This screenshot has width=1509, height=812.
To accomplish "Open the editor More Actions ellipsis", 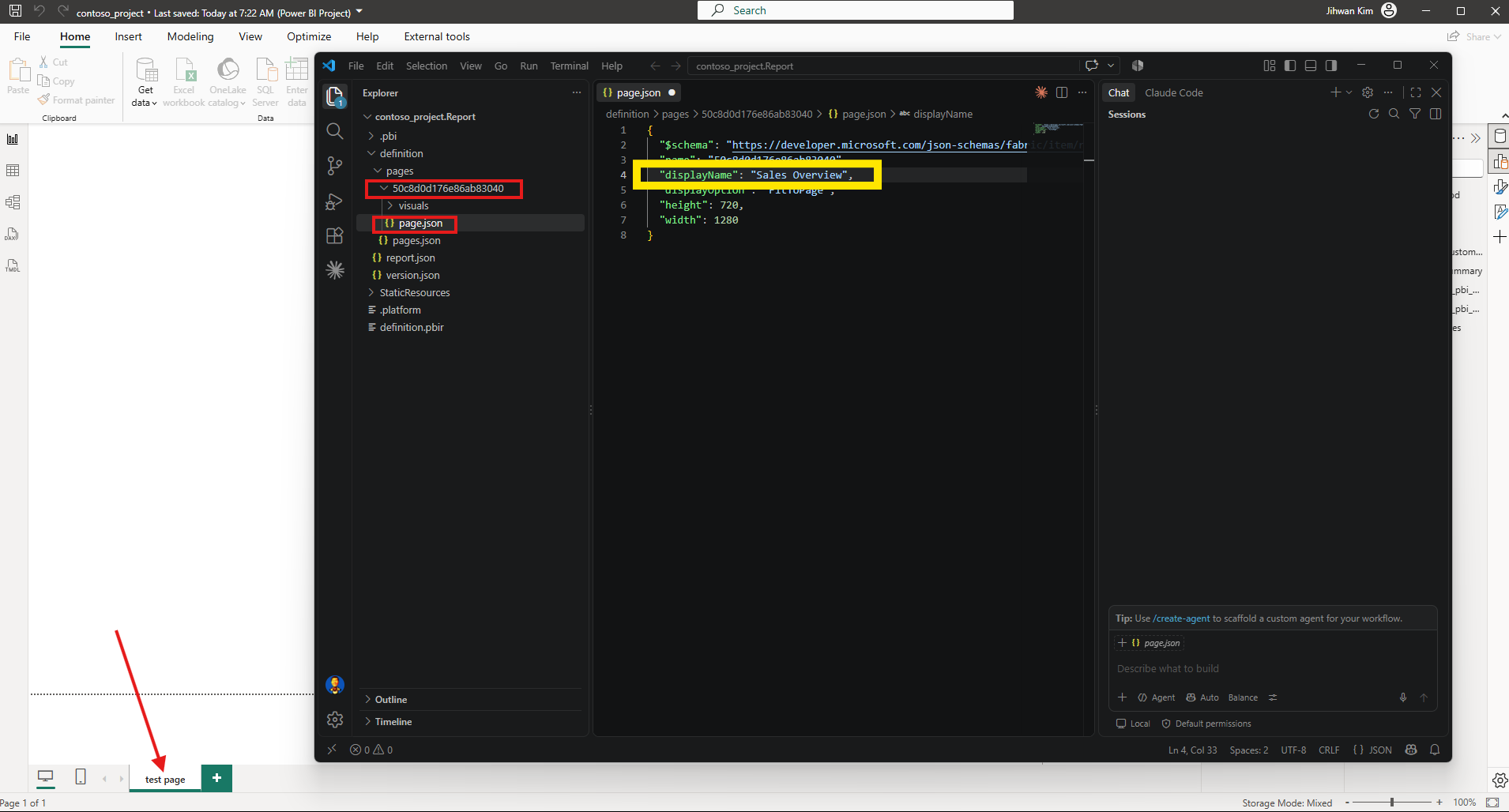I will click(x=1082, y=92).
